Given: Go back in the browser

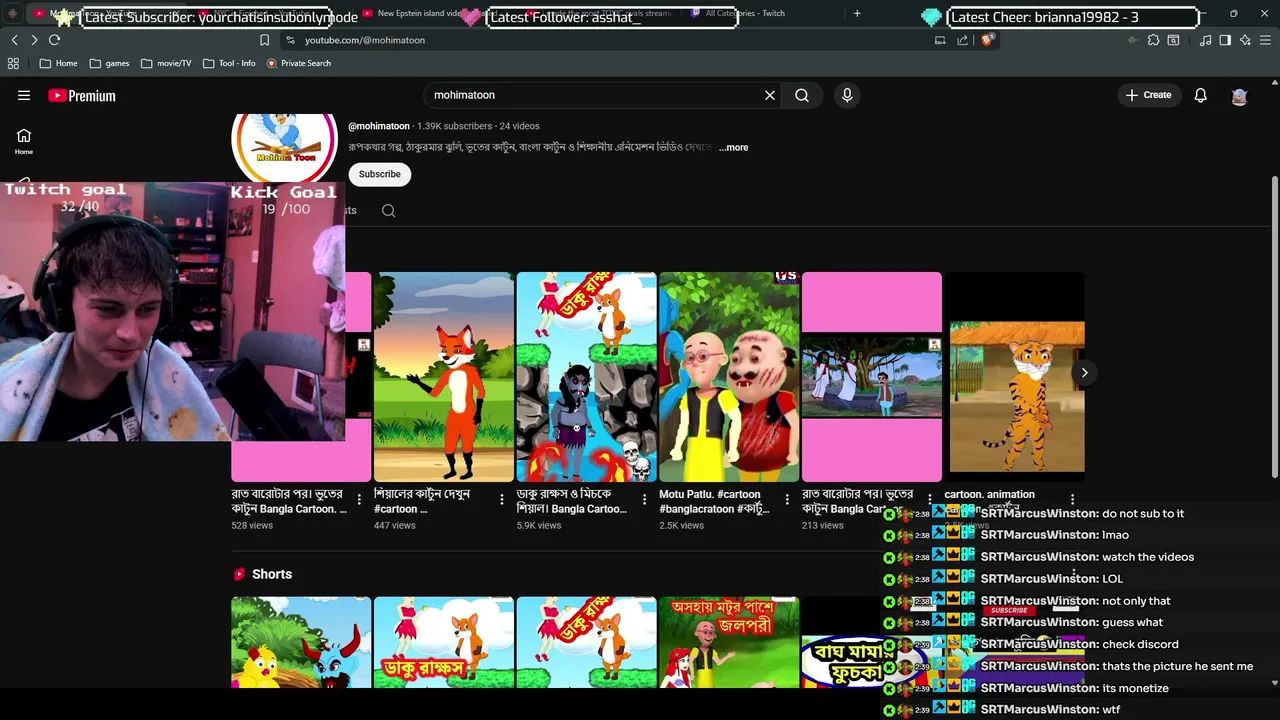Looking at the screenshot, I should pos(14,40).
